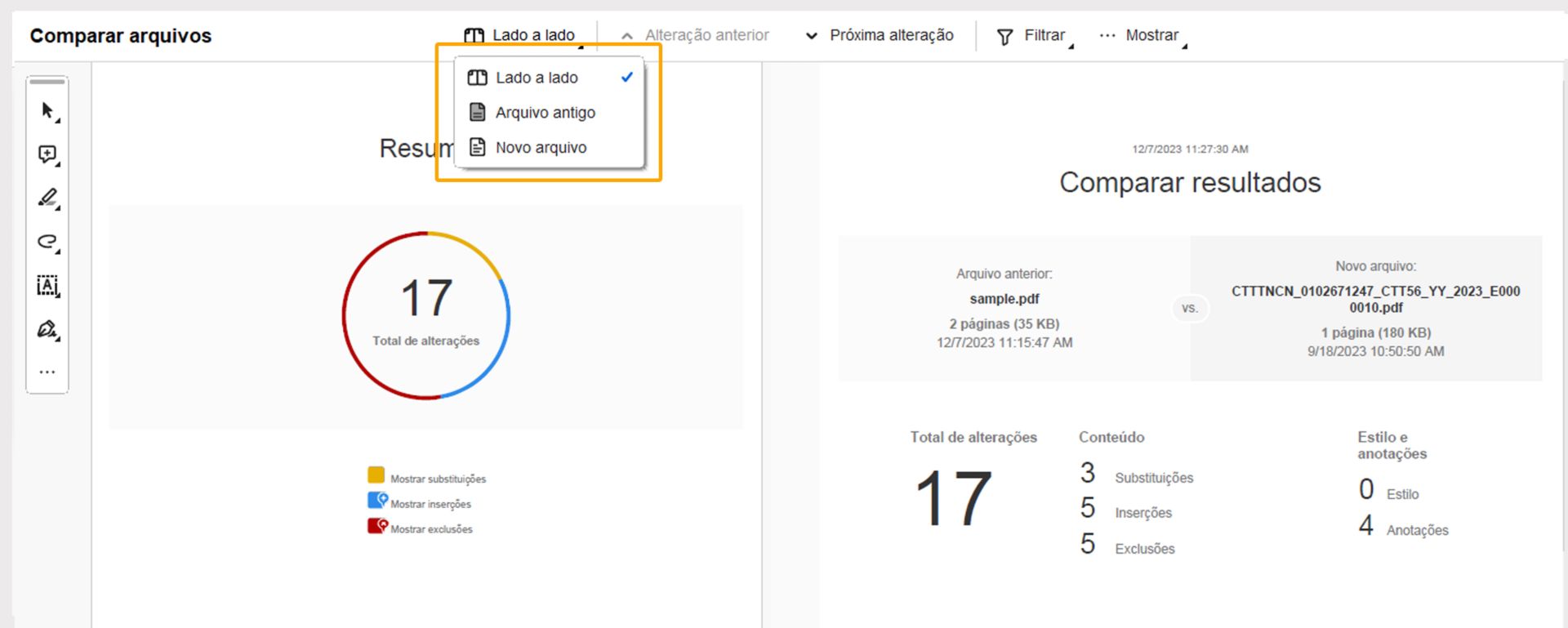
Task: Click the 2 páginas (35 KB) text
Action: [1004, 323]
